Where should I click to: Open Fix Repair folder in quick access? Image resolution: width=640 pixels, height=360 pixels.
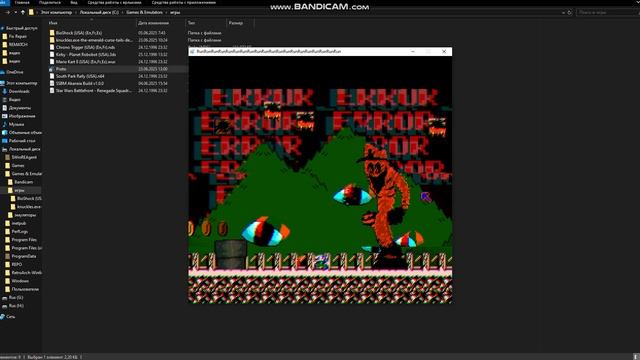[x=18, y=36]
